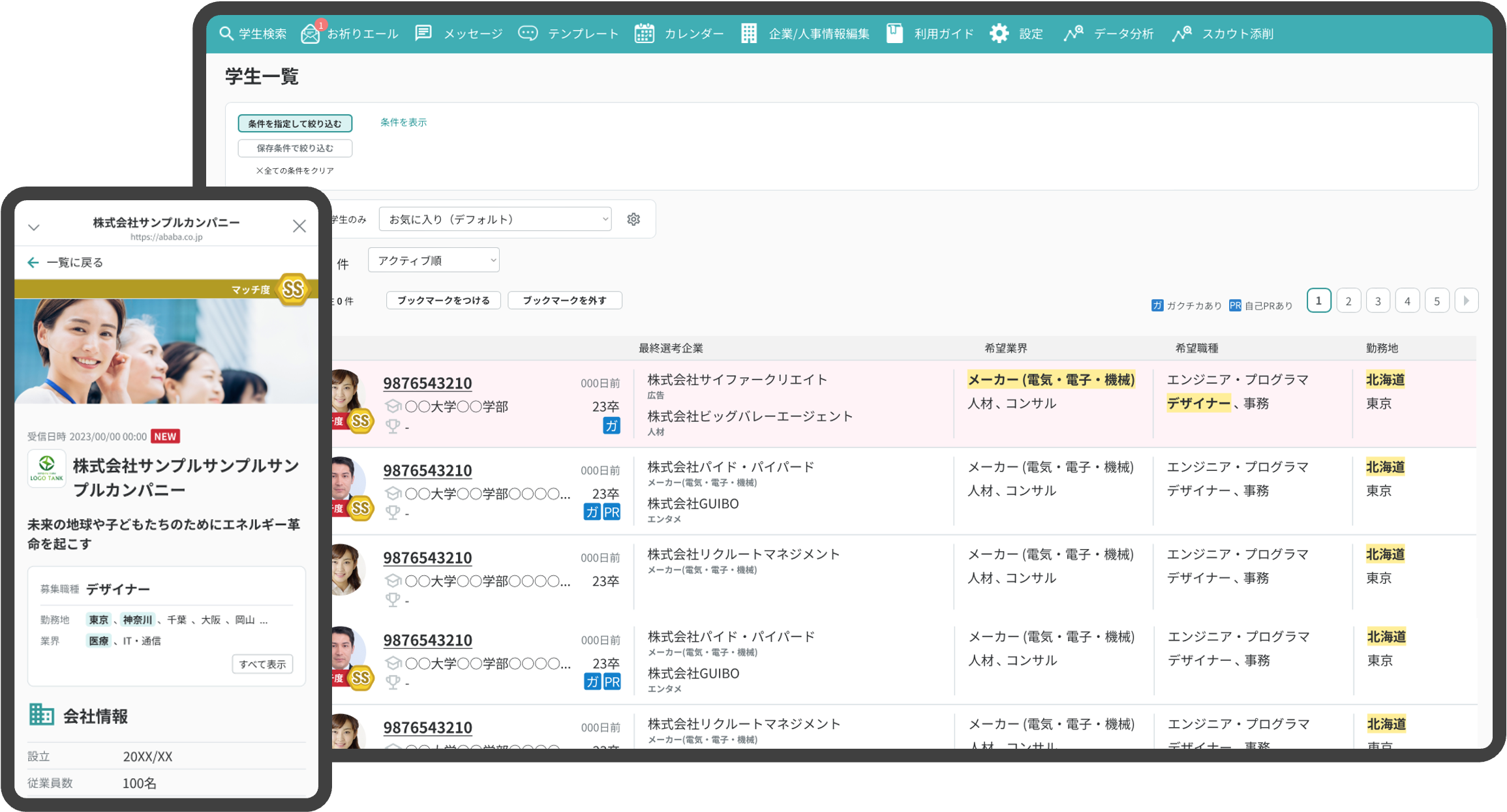This screenshot has width=1507, height=812.
Task: Open テンプレート speech bubble icon
Action: [528, 33]
